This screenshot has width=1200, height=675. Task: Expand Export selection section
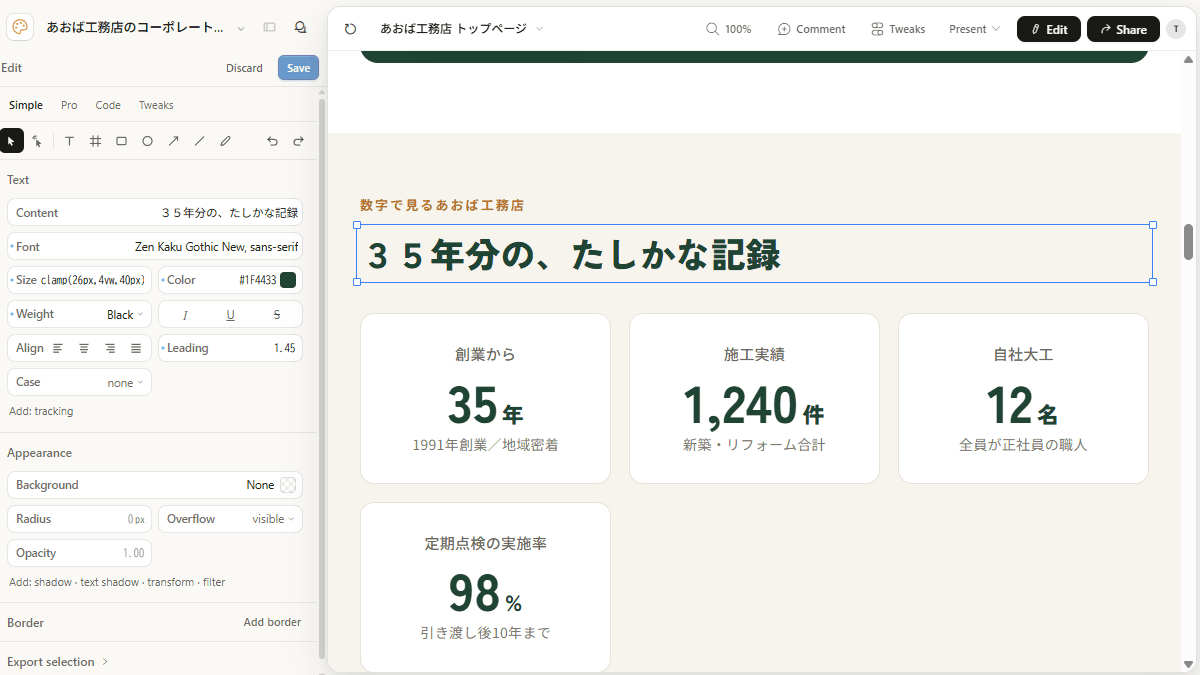(57, 662)
